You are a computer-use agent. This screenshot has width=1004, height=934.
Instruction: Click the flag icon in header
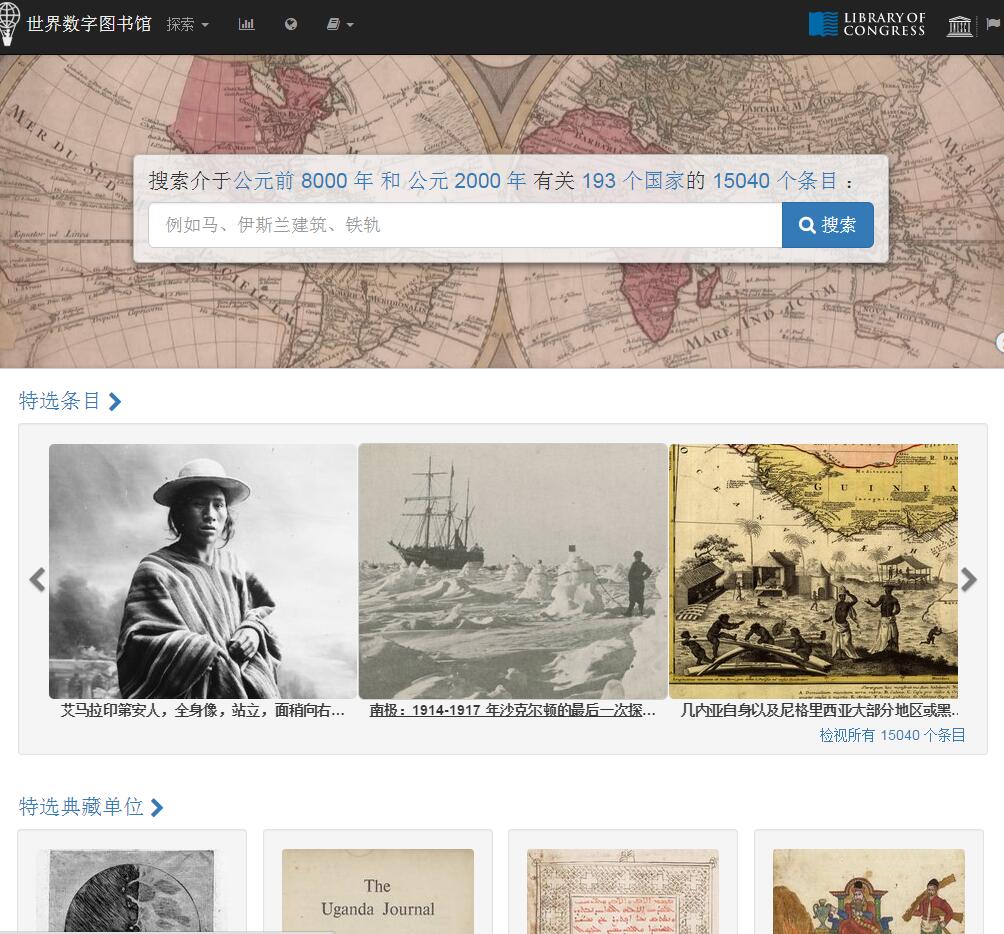click(993, 24)
